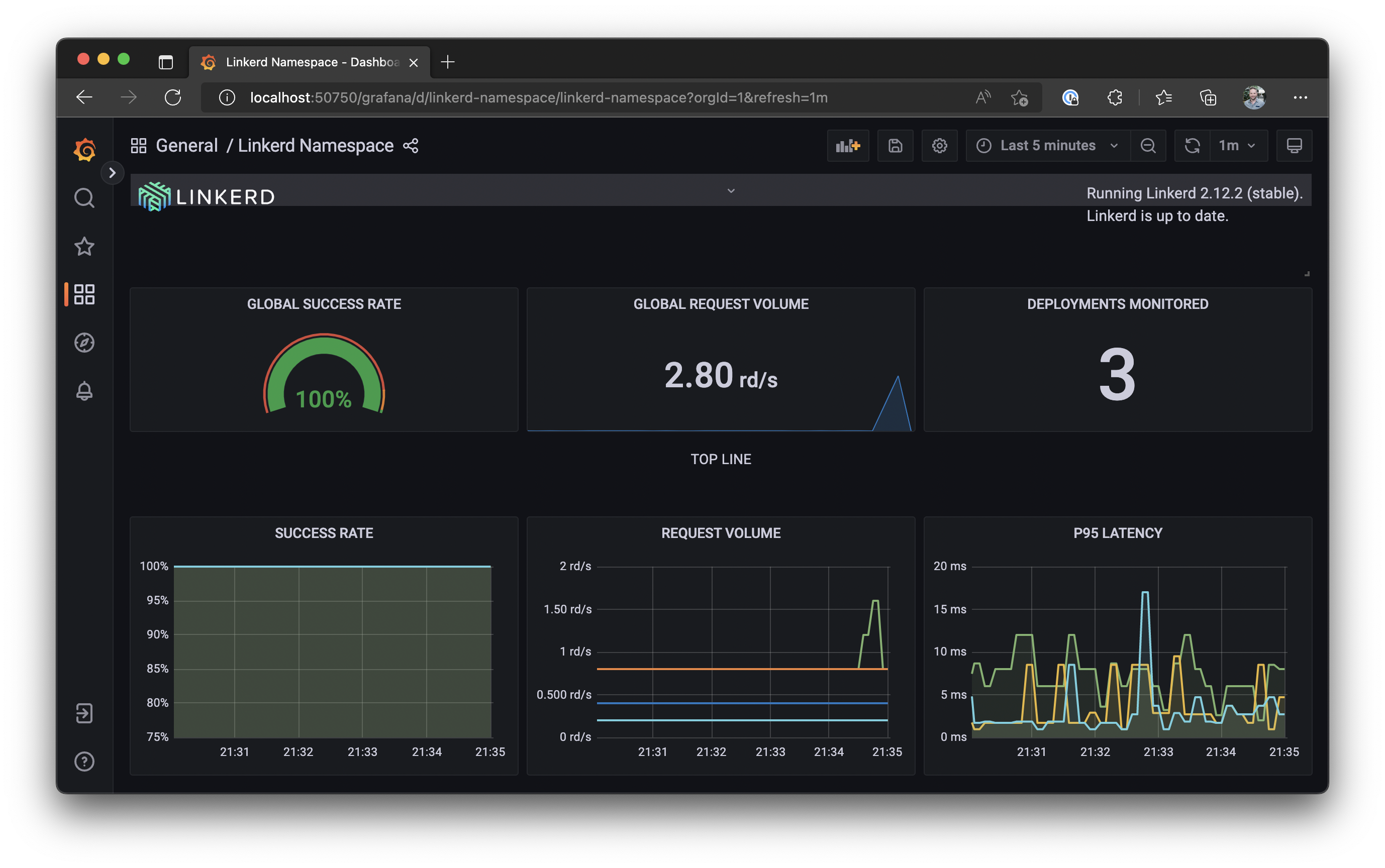Open the P95 Latency graph panel title
This screenshot has width=1385, height=868.
point(1118,533)
